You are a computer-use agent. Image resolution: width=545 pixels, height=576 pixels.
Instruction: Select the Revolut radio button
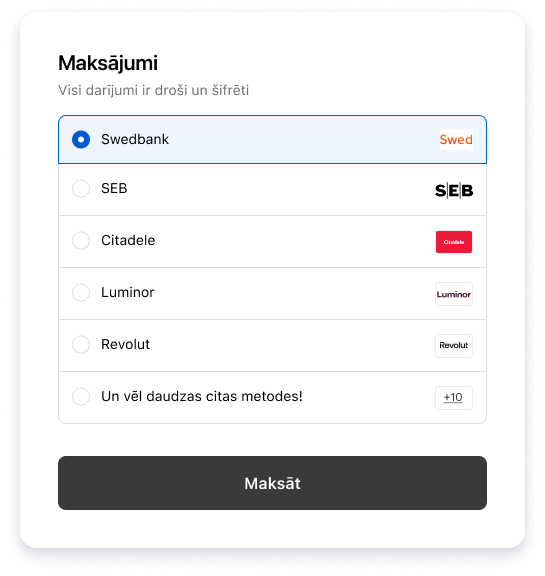(x=81, y=345)
